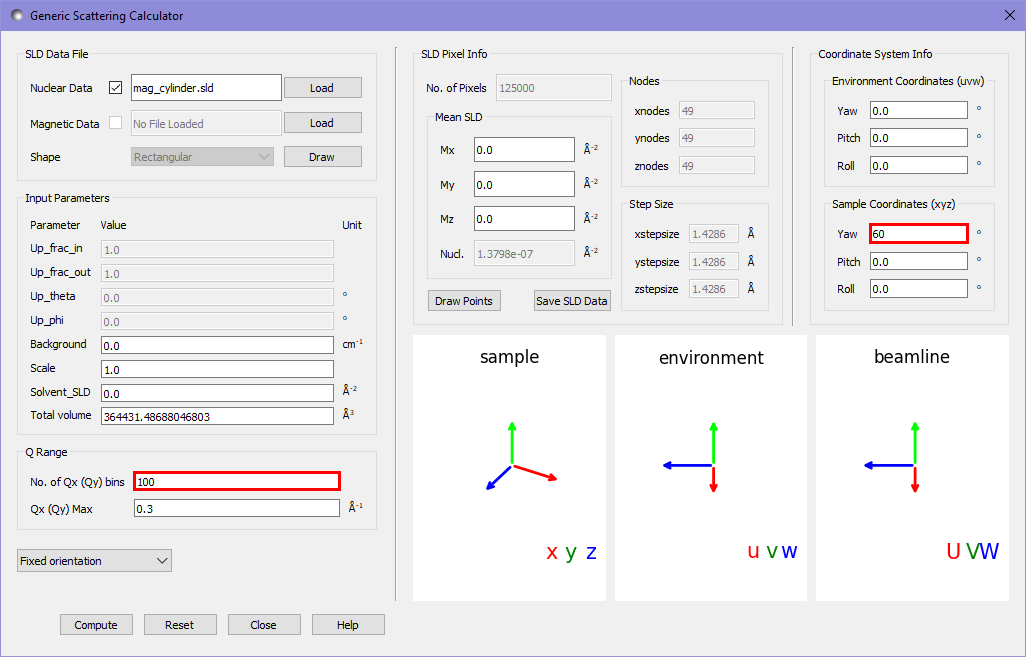
Task: Click the app icon in title bar
Action: (x=16, y=16)
